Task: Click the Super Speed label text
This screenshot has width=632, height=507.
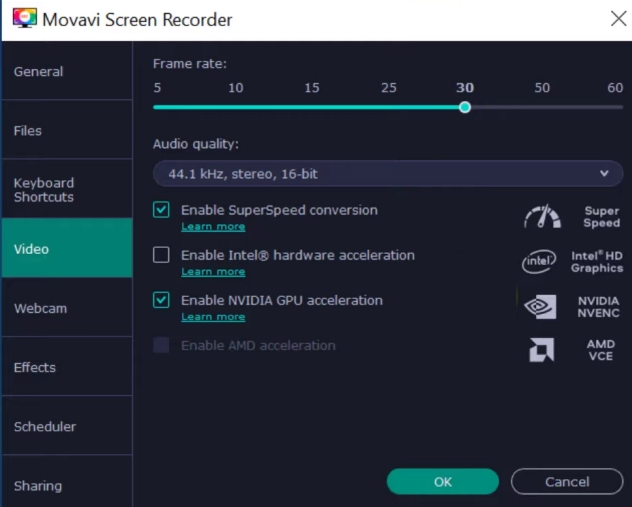Action: pyautogui.click(x=601, y=216)
